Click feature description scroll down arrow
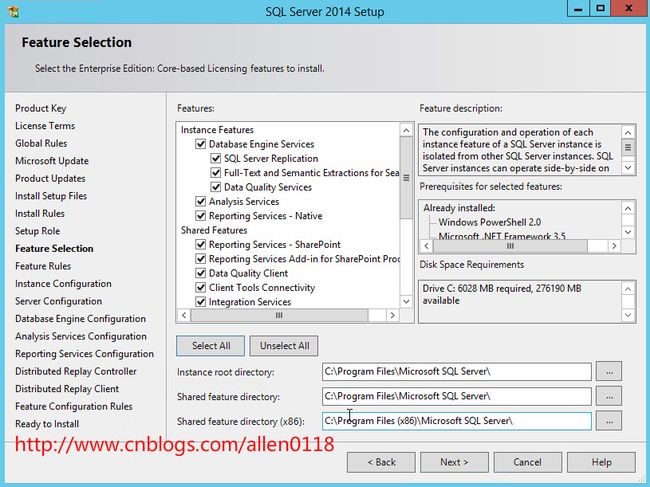 pos(628,167)
